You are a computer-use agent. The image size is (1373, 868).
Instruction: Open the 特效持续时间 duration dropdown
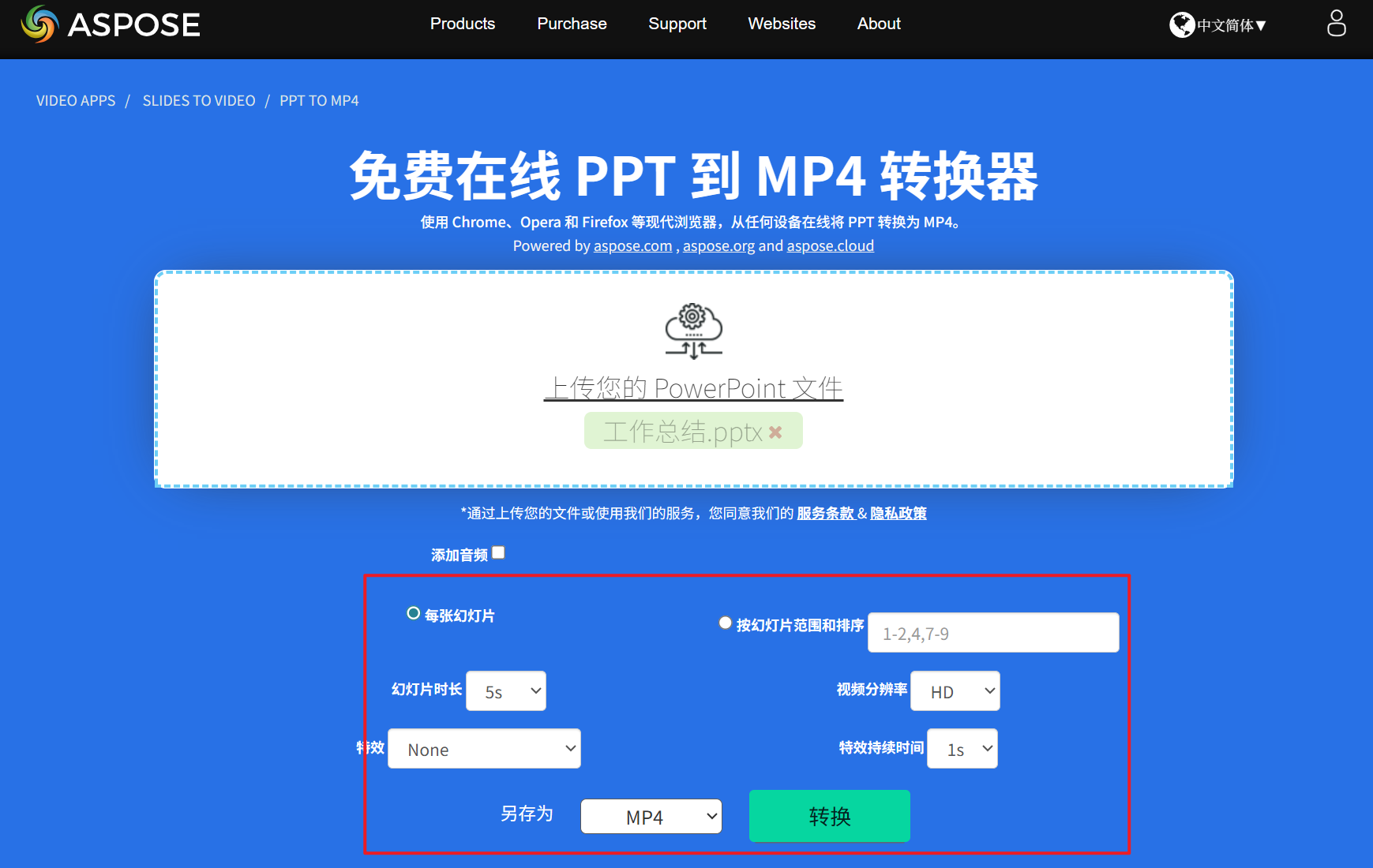tap(962, 748)
